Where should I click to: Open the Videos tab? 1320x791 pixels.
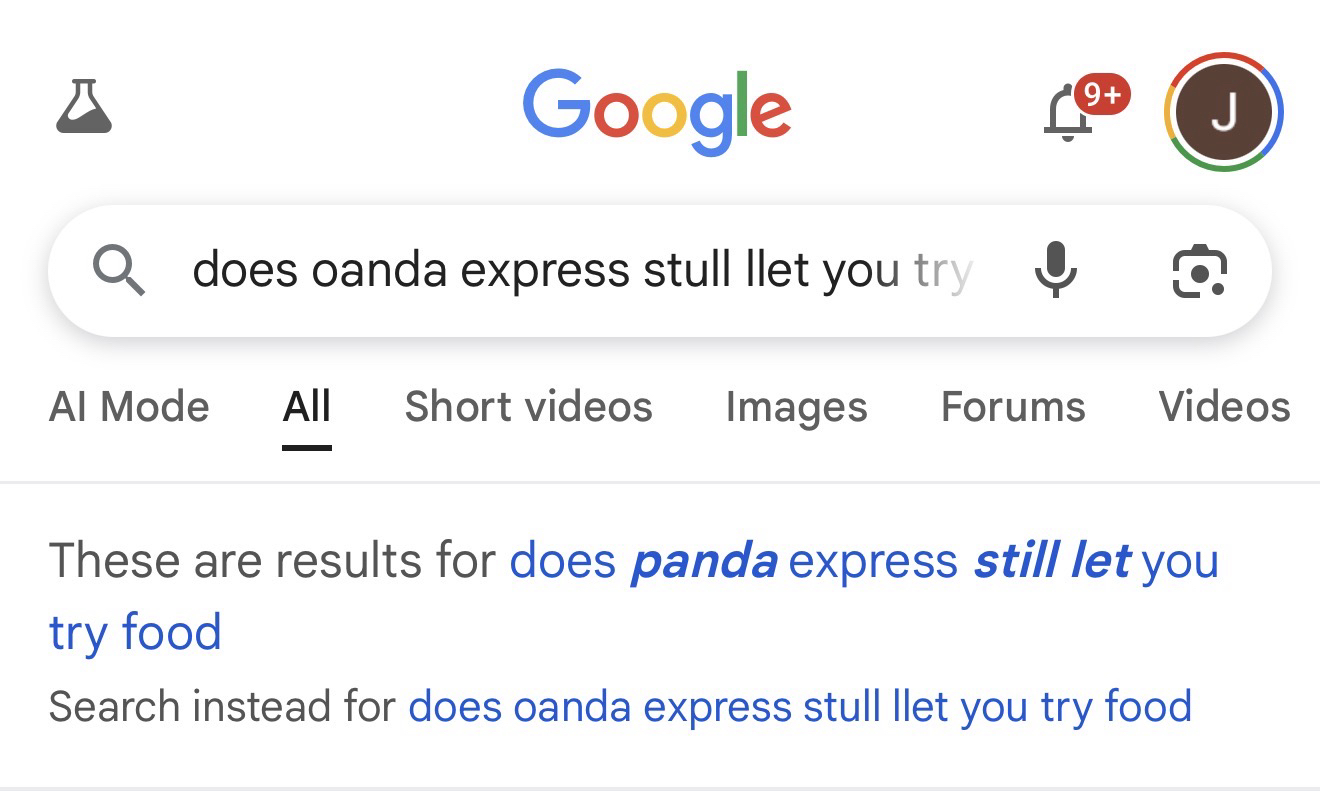click(x=1224, y=407)
